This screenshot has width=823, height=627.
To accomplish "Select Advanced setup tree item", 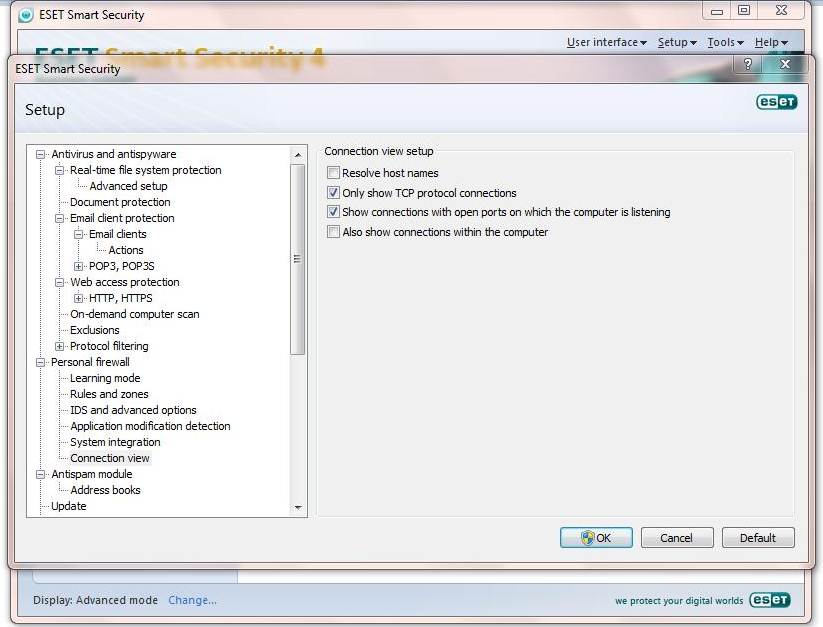I will tap(128, 186).
